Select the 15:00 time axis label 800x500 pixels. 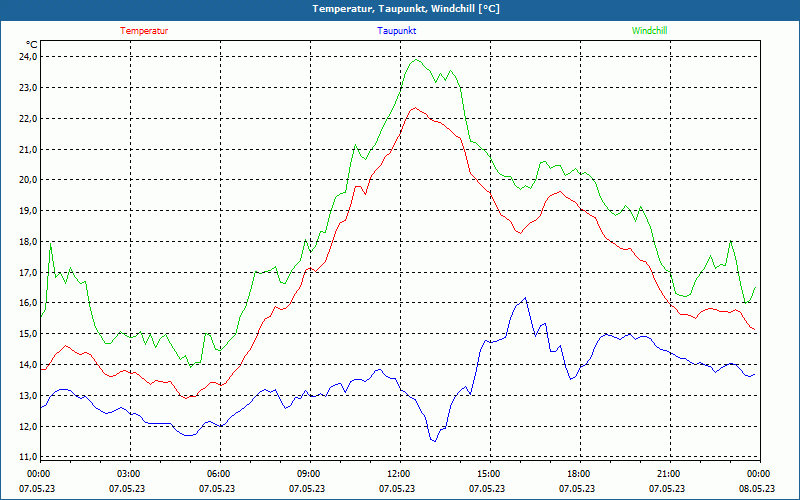[x=488, y=474]
